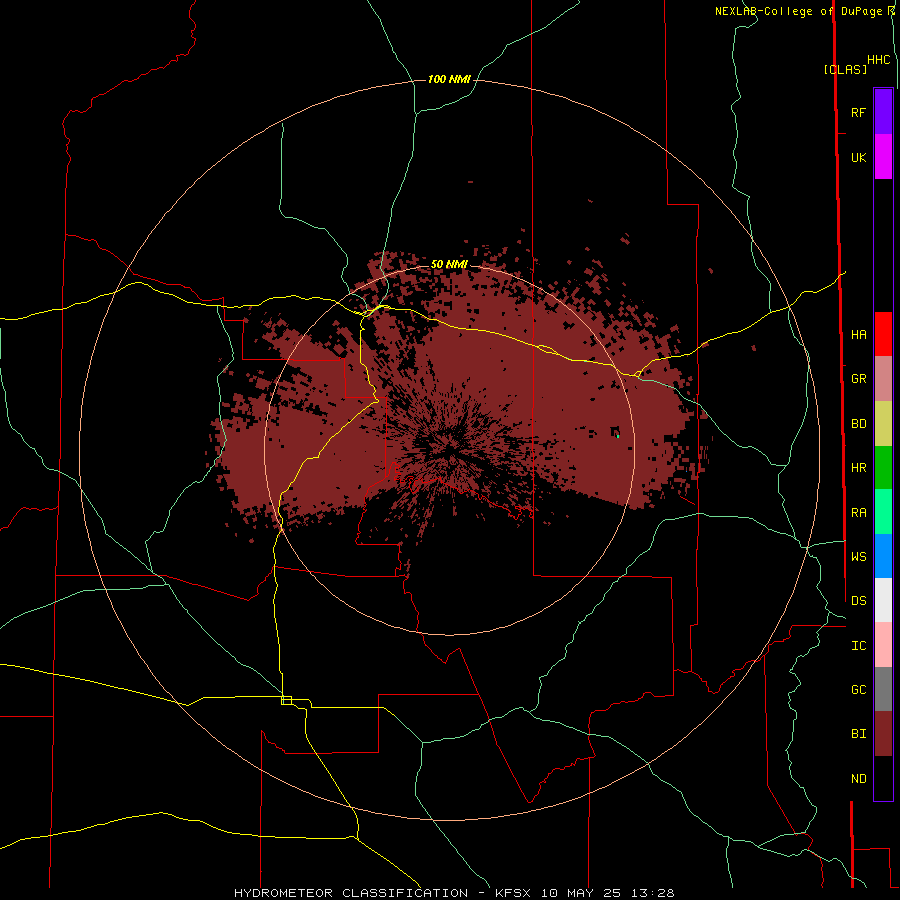Click the GC gray legend swatch
The height and width of the screenshot is (900, 900).
tap(883, 689)
